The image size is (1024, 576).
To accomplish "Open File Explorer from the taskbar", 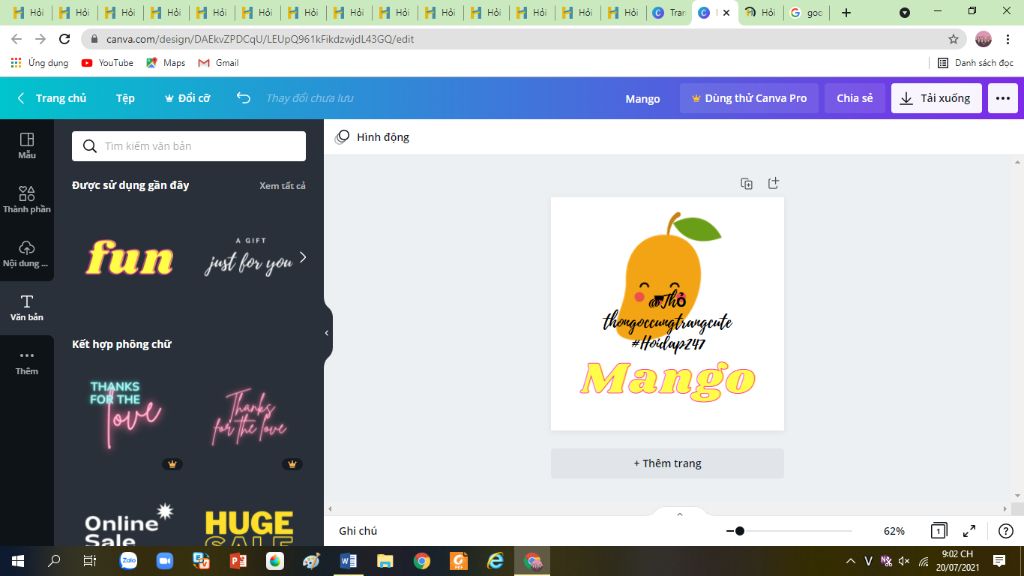I will (385, 561).
